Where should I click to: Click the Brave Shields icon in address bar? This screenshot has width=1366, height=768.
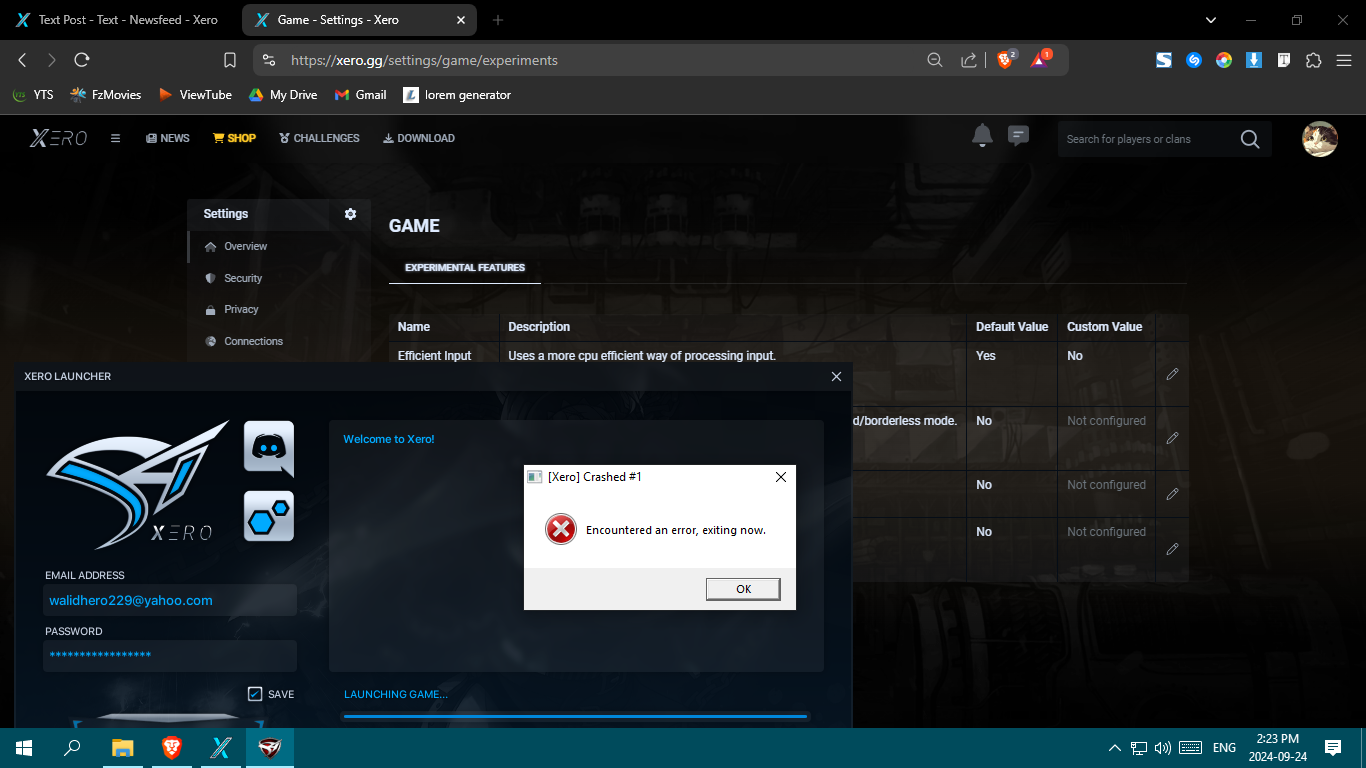(x=1006, y=60)
